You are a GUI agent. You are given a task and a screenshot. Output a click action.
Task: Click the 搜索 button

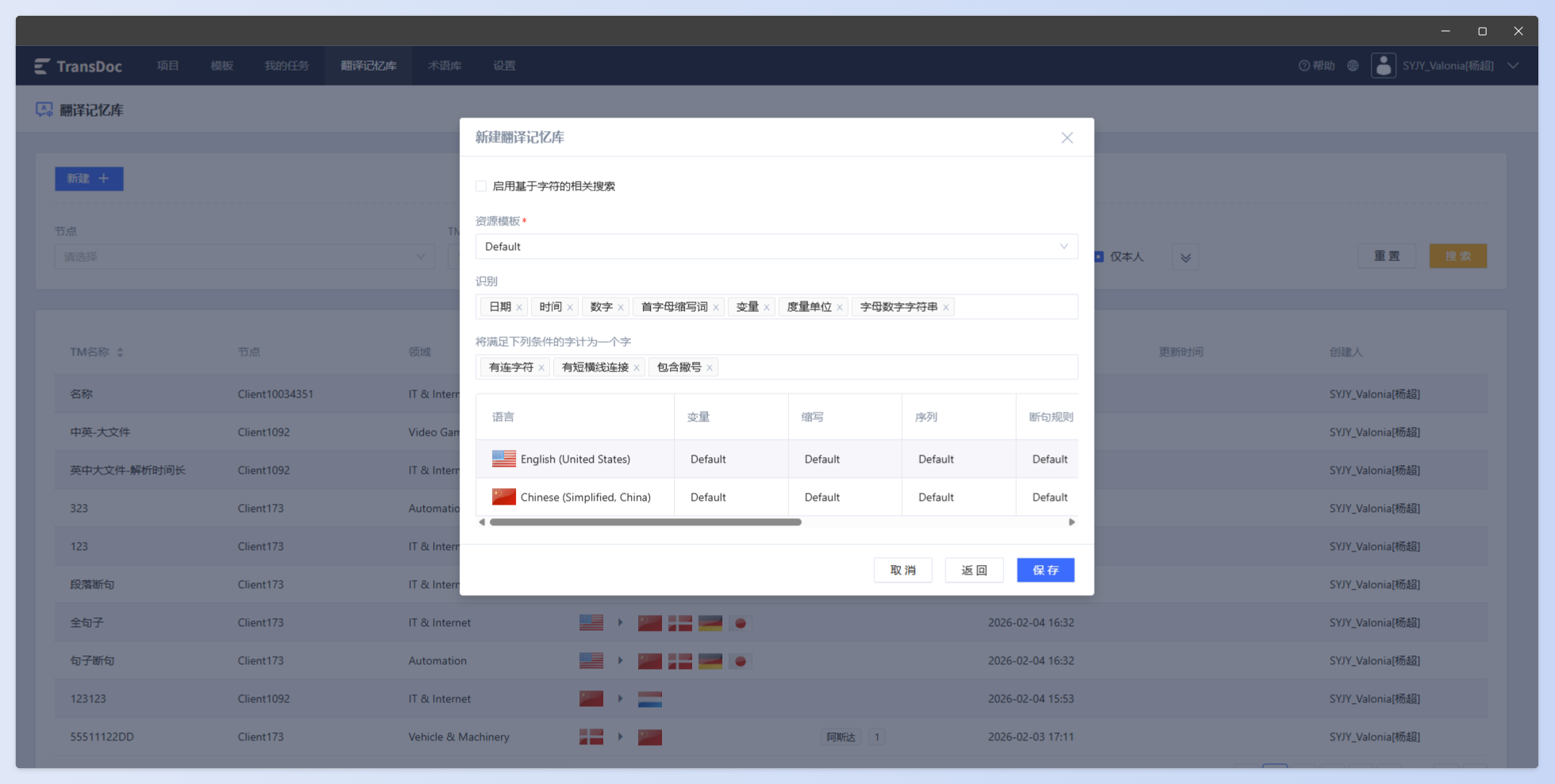[1458, 256]
